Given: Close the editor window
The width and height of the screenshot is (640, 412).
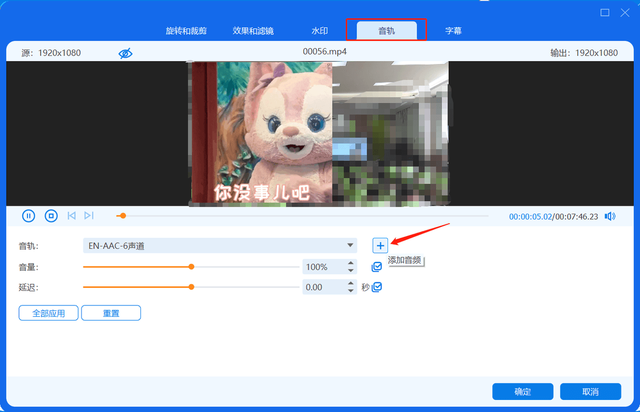Looking at the screenshot, I should click(625, 13).
